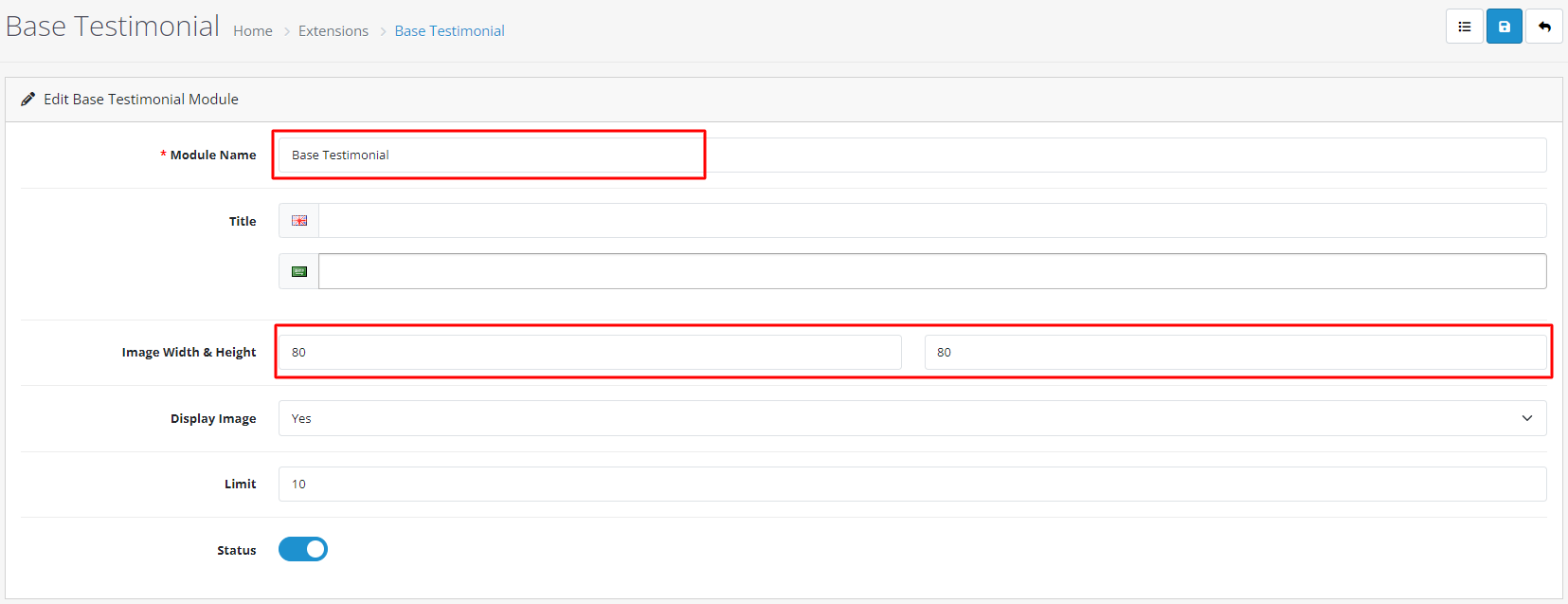Click the Base Testimonial page heading

pos(113,27)
